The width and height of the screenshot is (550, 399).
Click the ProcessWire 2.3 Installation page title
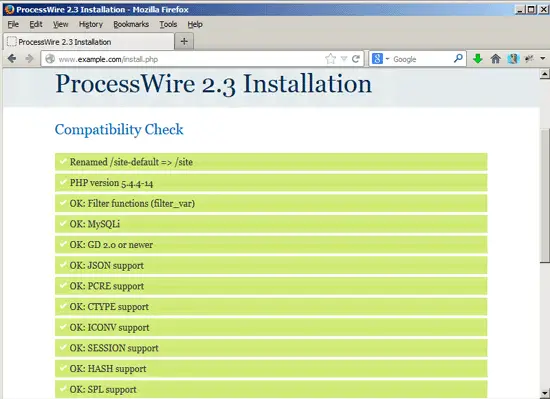pos(213,84)
